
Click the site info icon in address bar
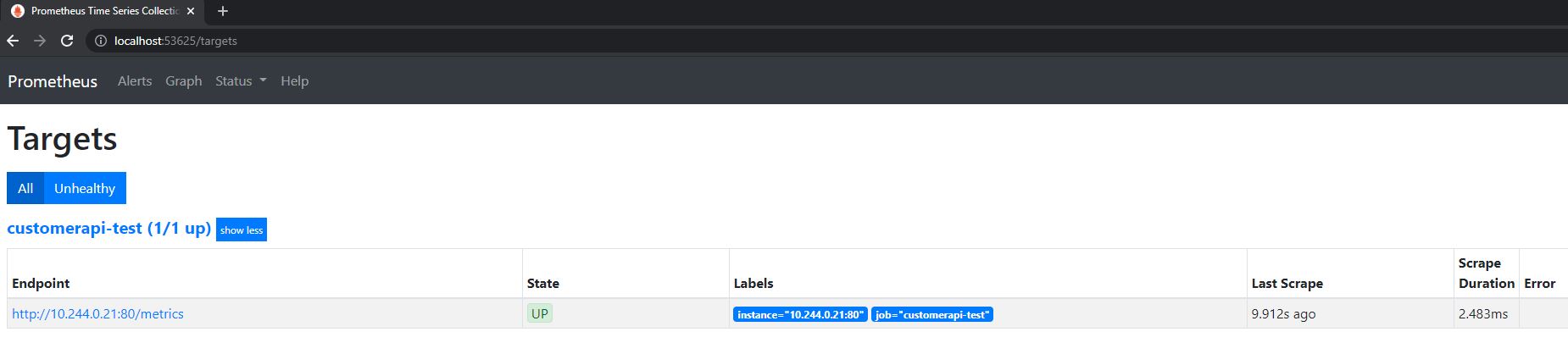(x=100, y=41)
